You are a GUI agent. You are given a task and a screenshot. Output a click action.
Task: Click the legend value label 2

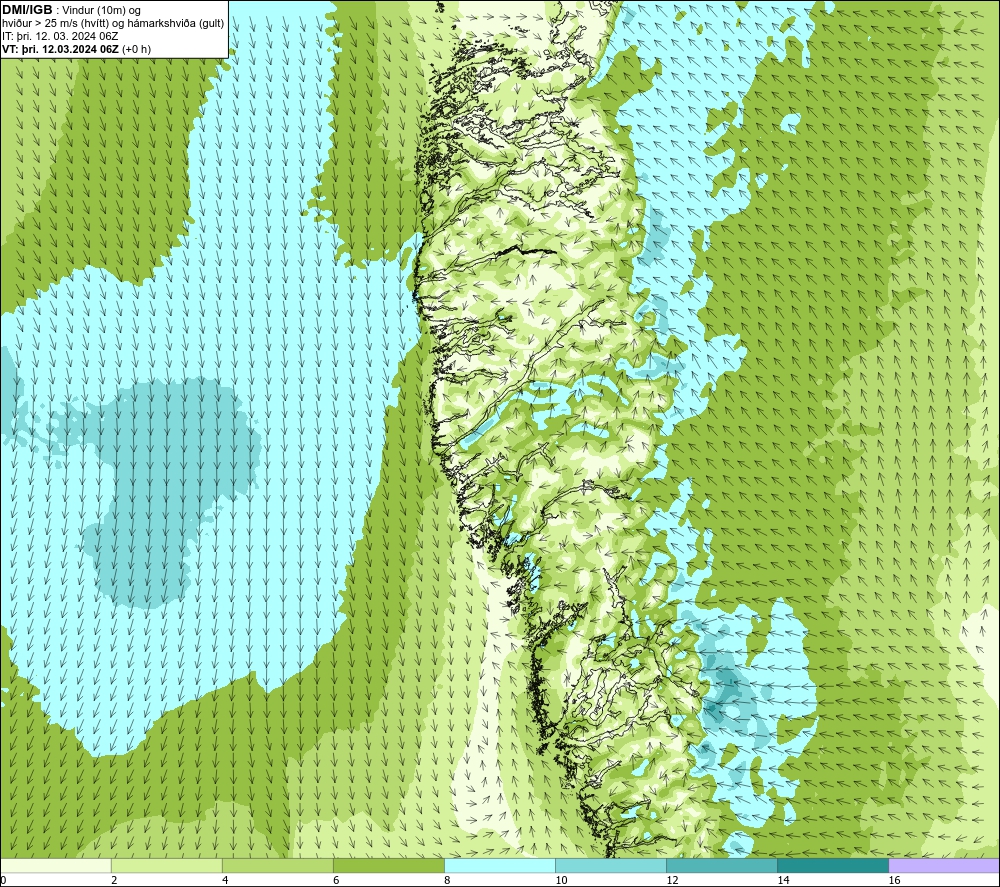click(x=114, y=881)
